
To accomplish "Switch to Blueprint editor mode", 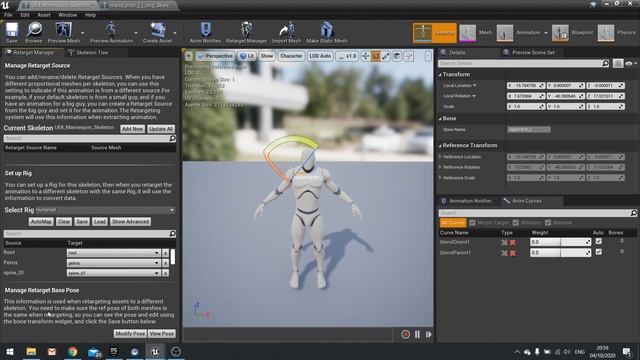I will point(572,33).
